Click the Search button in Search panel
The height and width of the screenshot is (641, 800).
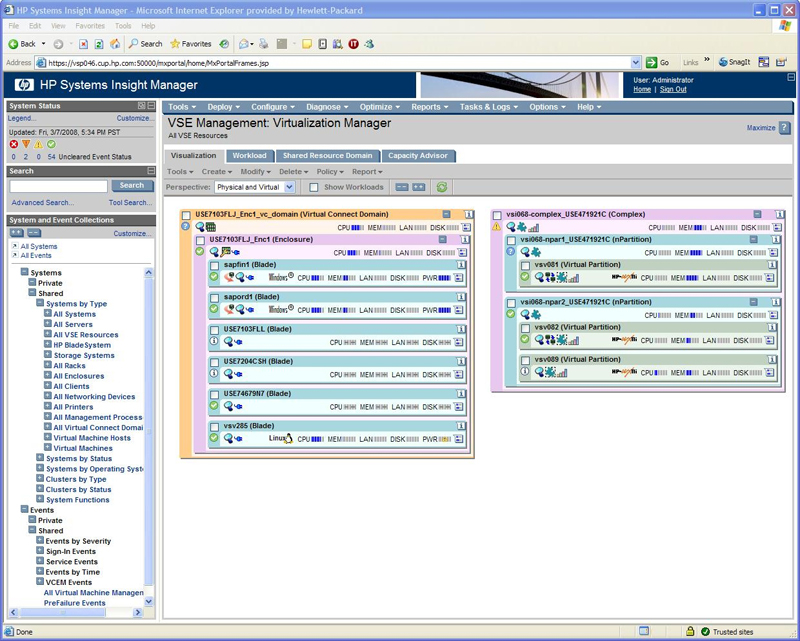click(132, 186)
